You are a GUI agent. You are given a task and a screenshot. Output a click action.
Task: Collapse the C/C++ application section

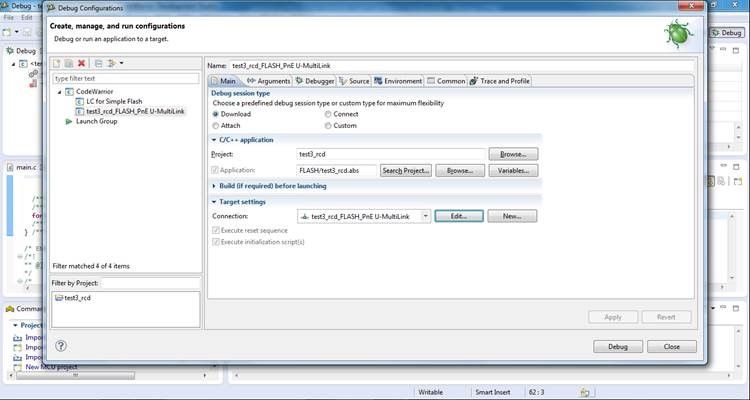point(214,140)
